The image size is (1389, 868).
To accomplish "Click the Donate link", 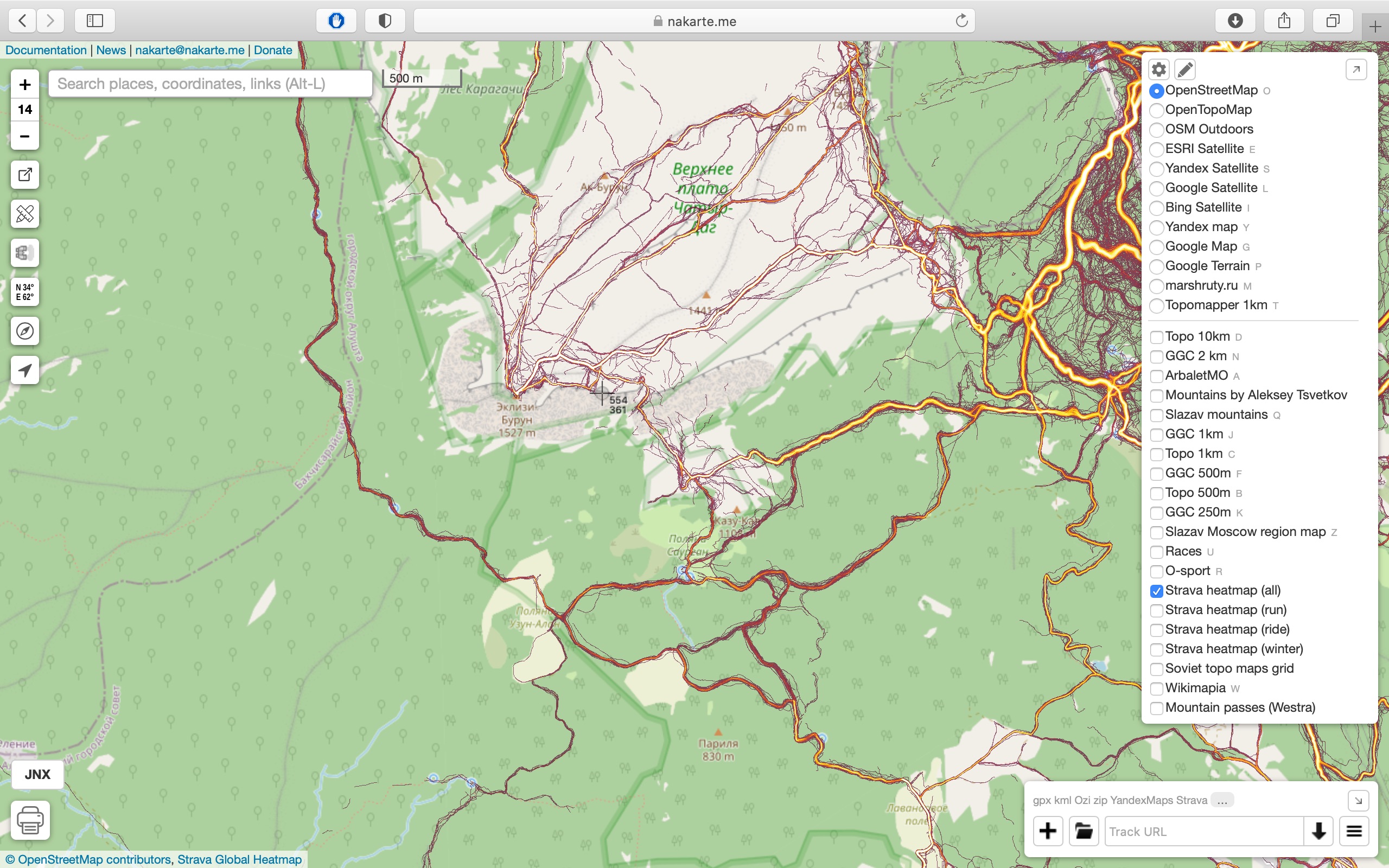I will point(272,50).
